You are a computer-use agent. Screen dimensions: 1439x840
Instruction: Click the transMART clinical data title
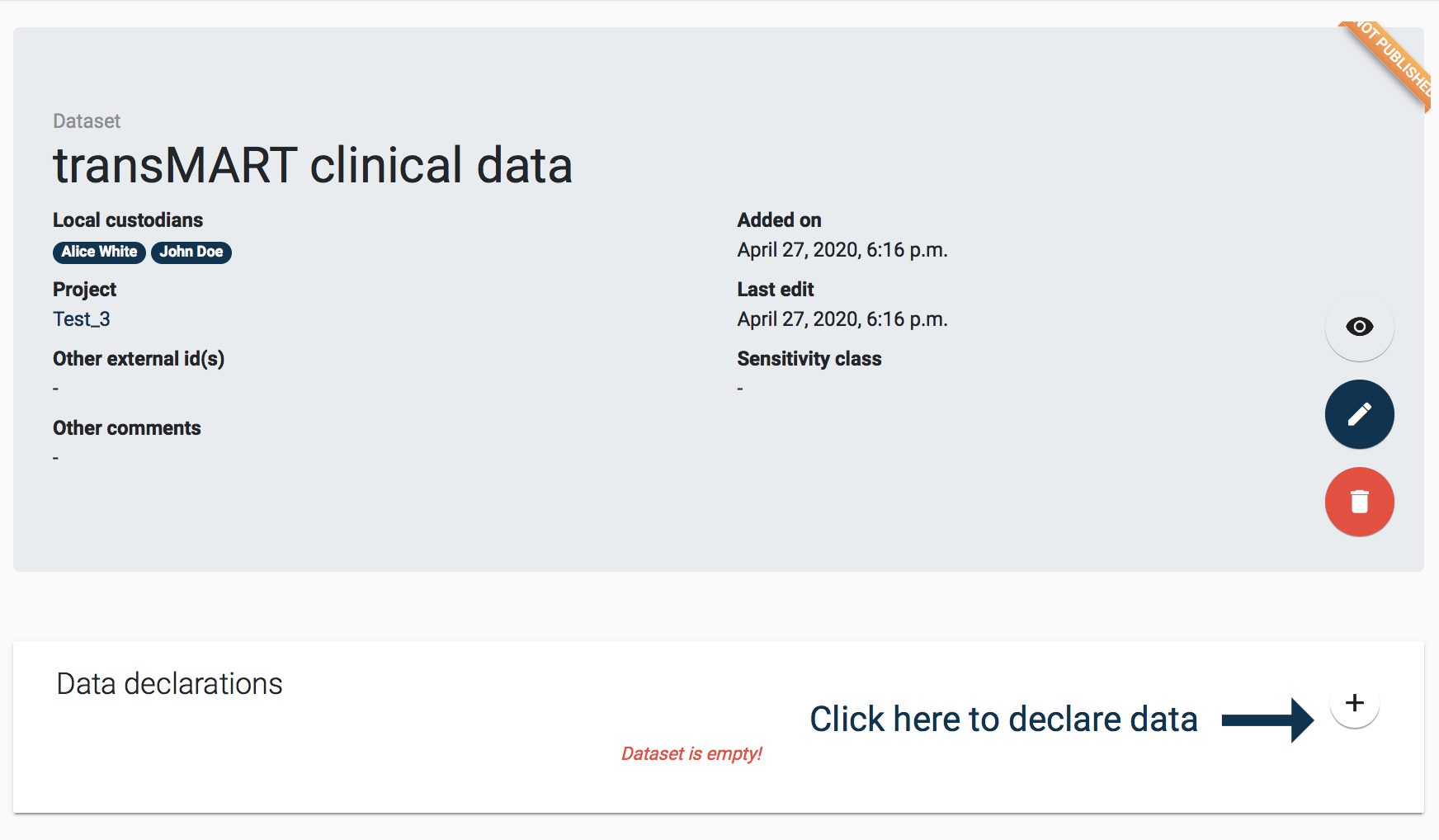[x=313, y=165]
